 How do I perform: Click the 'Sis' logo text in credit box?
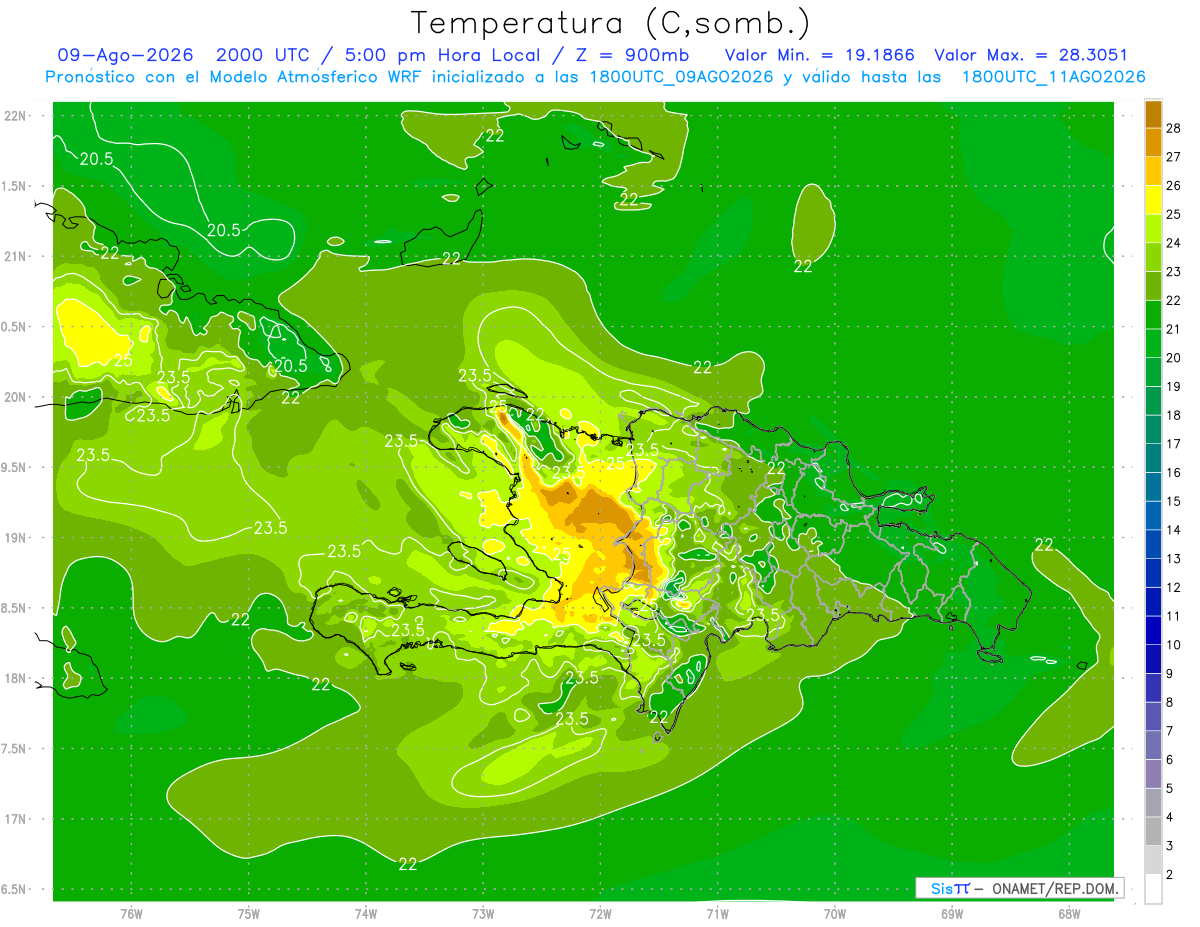click(940, 888)
